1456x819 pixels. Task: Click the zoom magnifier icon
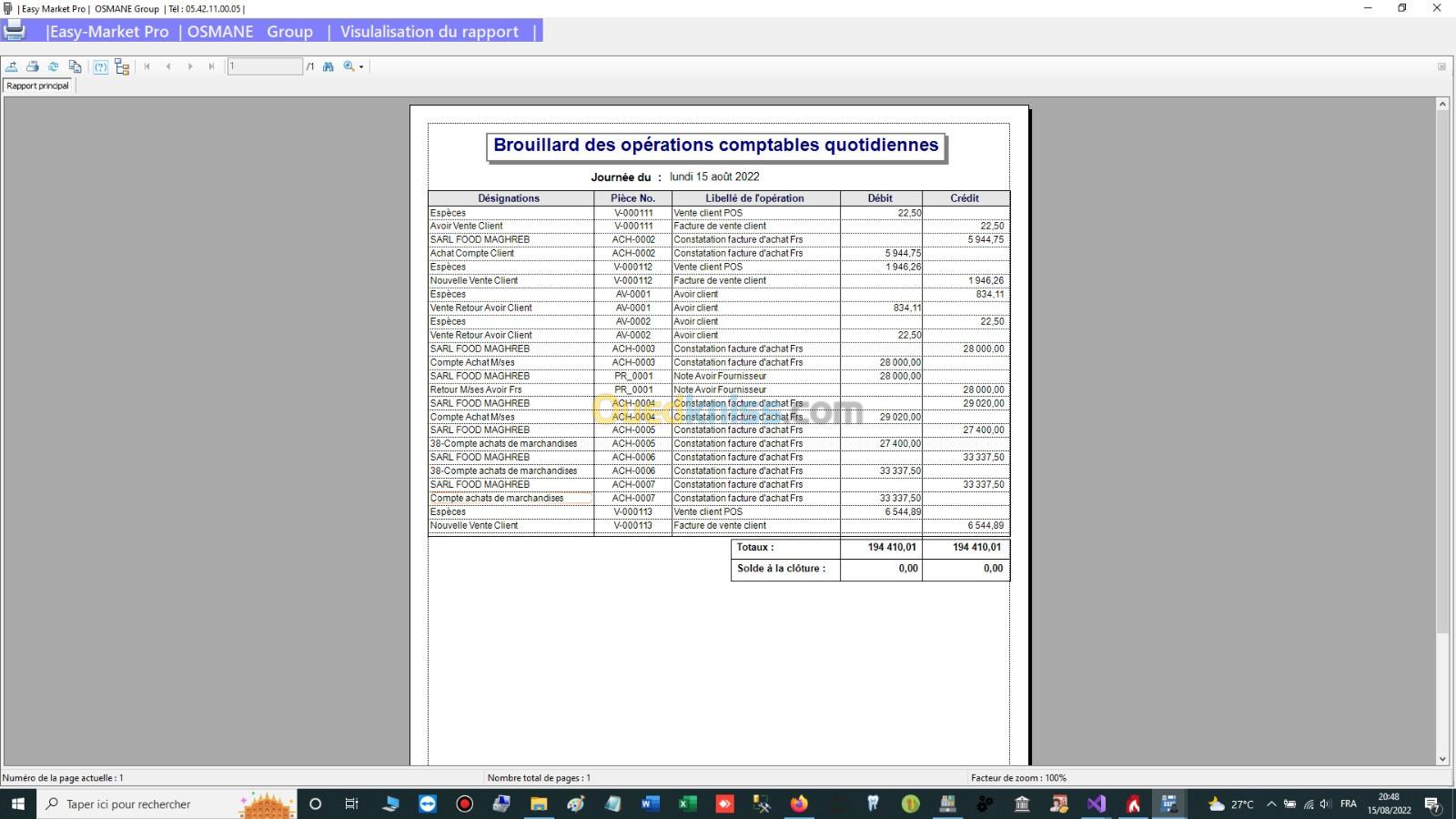click(x=349, y=66)
